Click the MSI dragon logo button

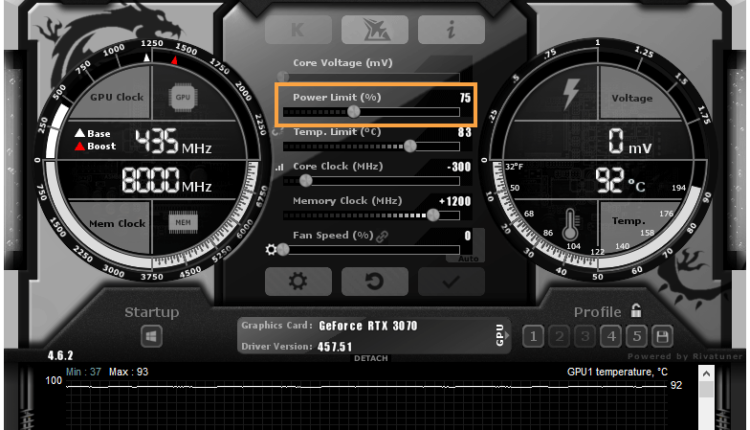(x=374, y=29)
